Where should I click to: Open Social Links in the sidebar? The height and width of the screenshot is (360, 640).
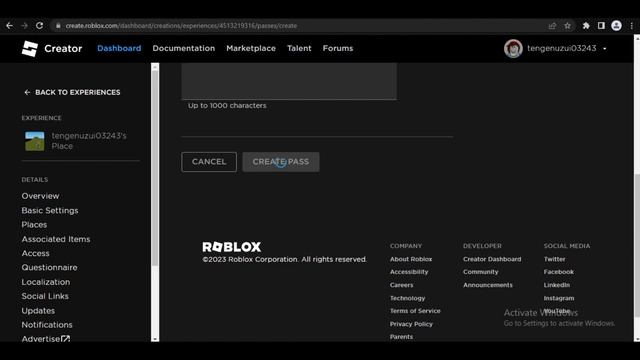coord(45,296)
